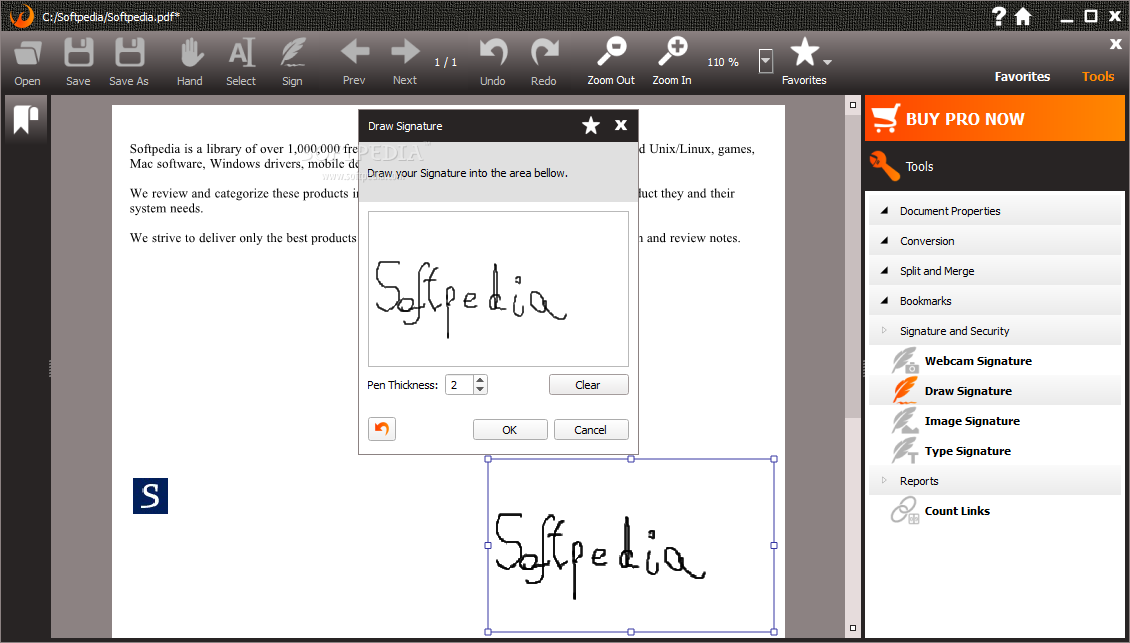The height and width of the screenshot is (643, 1130).
Task: Switch to the Favorites tab
Action: click(1022, 76)
